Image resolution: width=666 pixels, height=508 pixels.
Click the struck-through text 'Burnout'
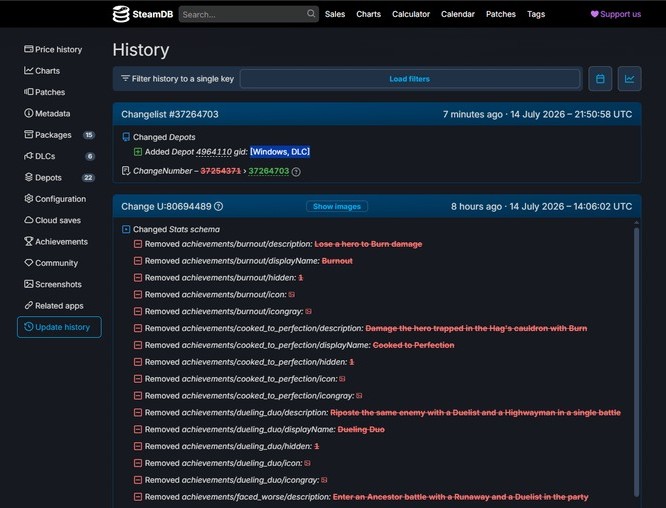[337, 261]
